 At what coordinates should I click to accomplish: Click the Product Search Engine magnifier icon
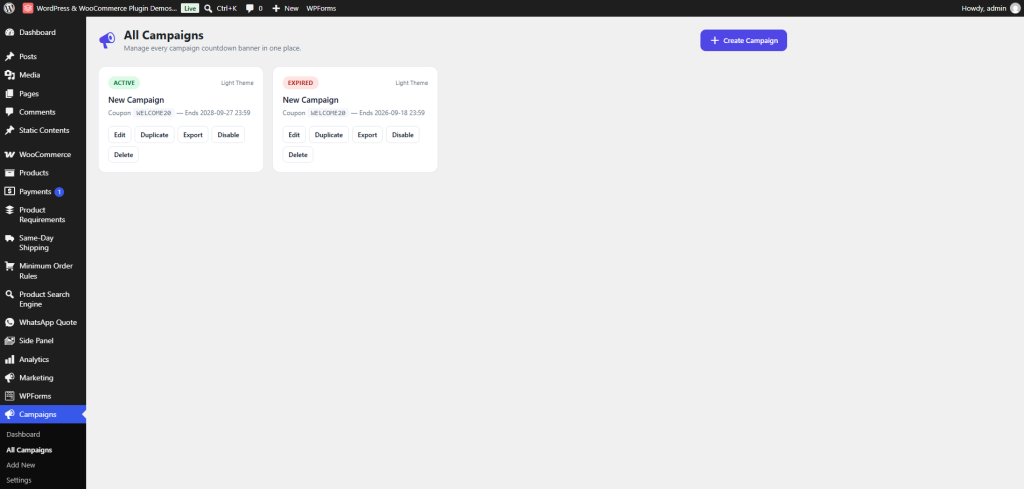(x=9, y=294)
